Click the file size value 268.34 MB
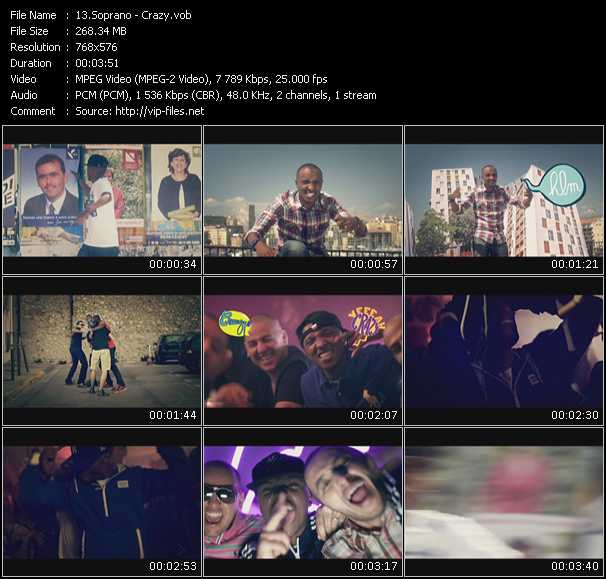Screen dimensions: 606x579 [101, 31]
